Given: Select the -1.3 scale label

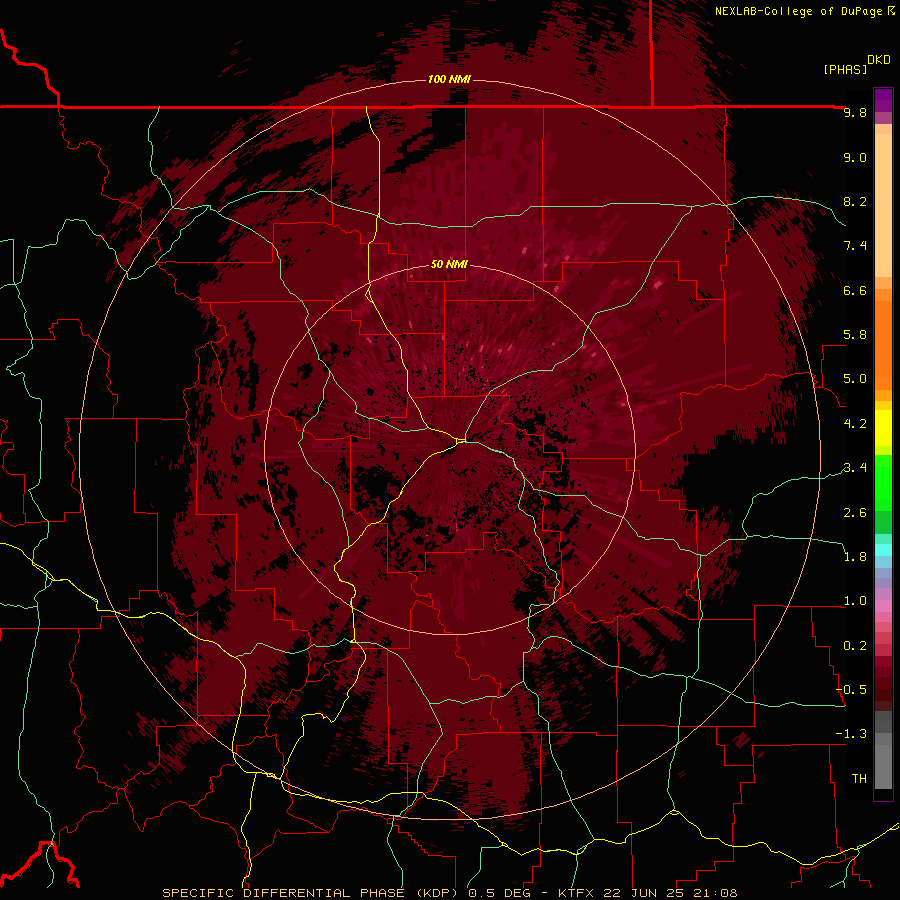Looking at the screenshot, I should [x=851, y=734].
